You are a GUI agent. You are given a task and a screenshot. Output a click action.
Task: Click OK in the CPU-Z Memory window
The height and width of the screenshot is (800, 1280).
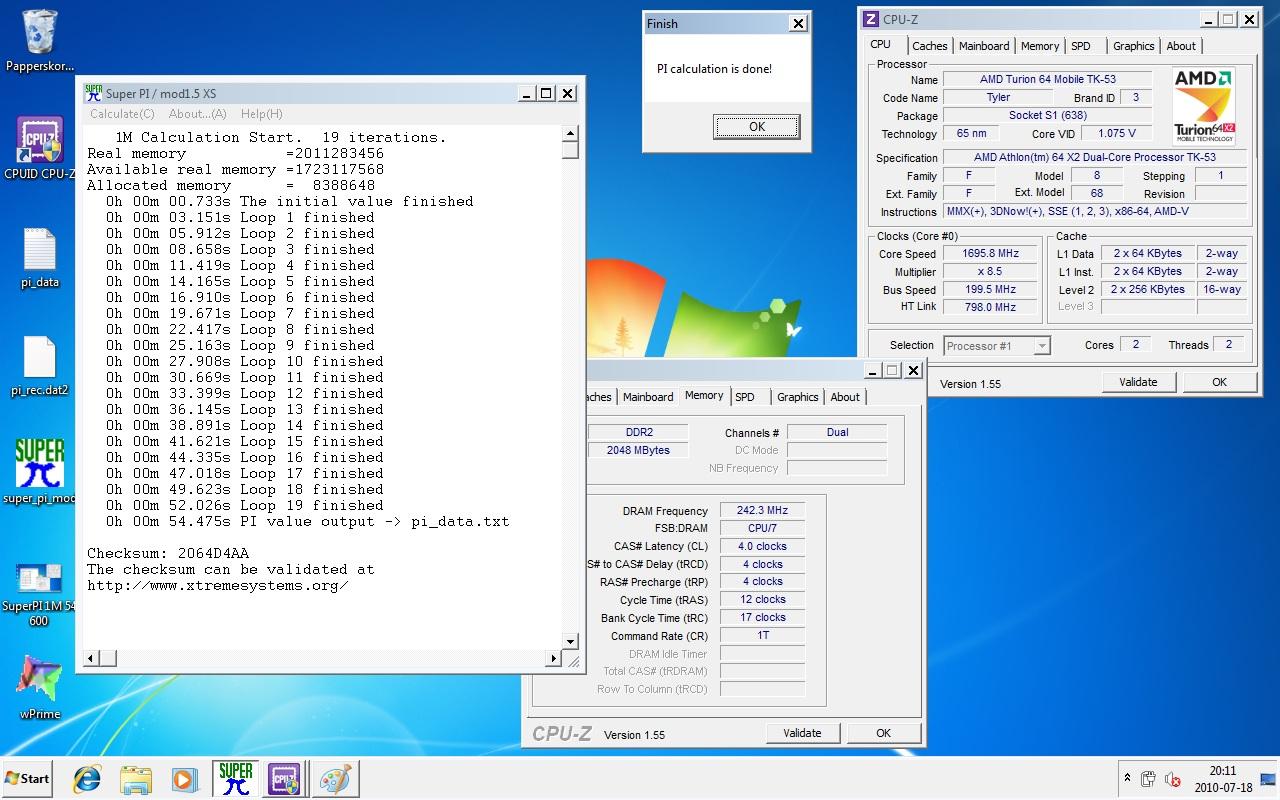pyautogui.click(x=883, y=733)
